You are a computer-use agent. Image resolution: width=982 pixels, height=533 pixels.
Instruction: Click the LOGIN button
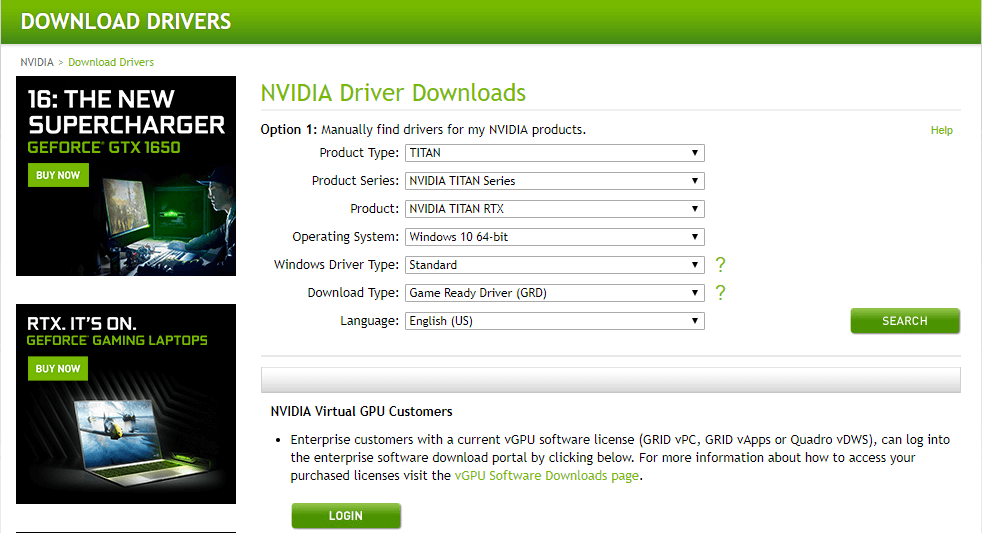click(346, 515)
